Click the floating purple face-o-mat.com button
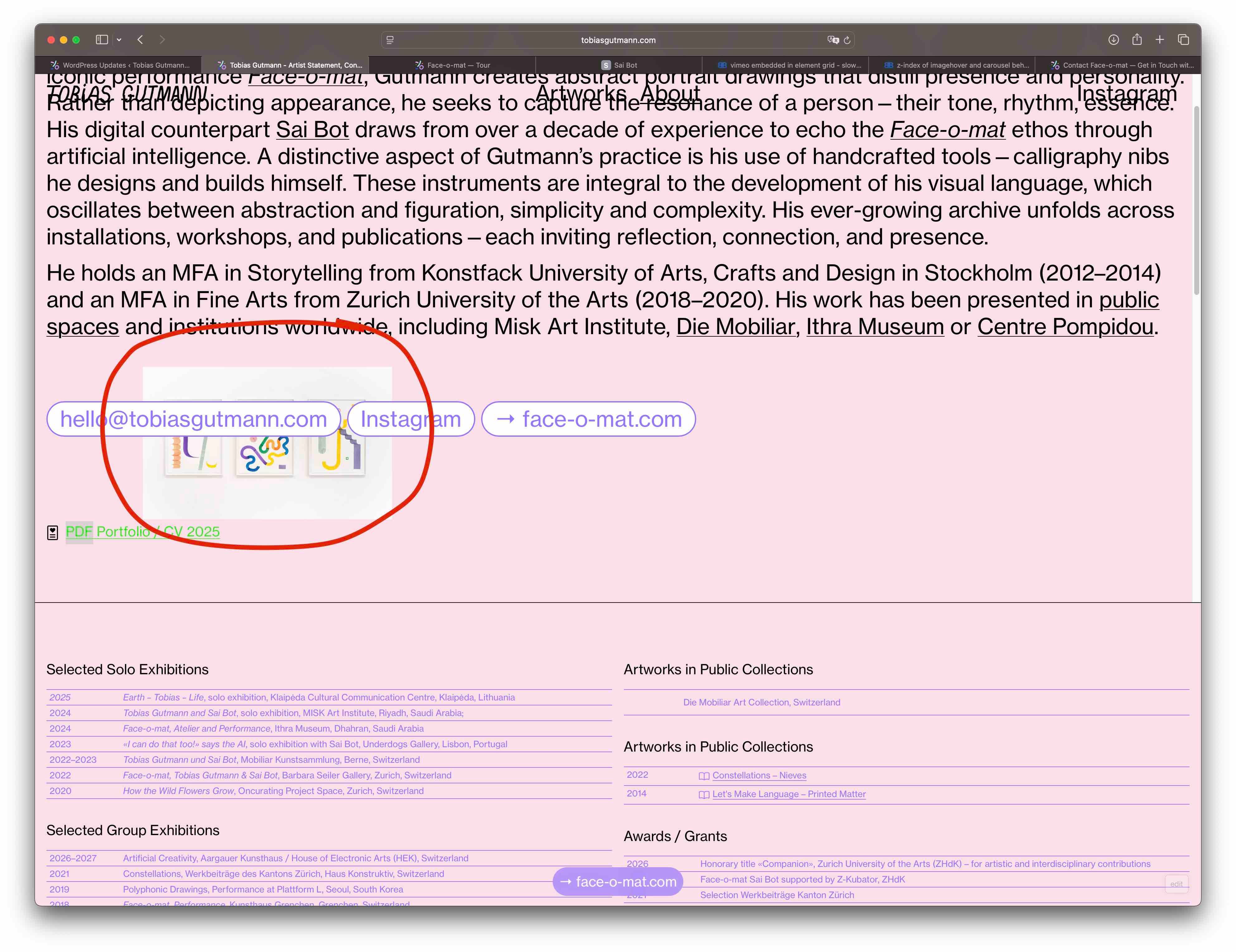This screenshot has height=952, width=1236. [x=618, y=882]
